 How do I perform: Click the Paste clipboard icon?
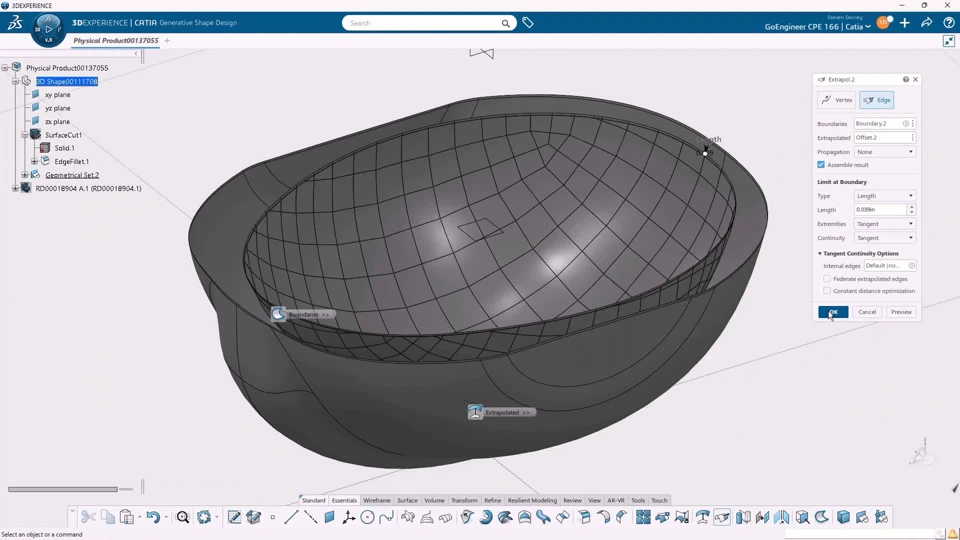click(127, 517)
